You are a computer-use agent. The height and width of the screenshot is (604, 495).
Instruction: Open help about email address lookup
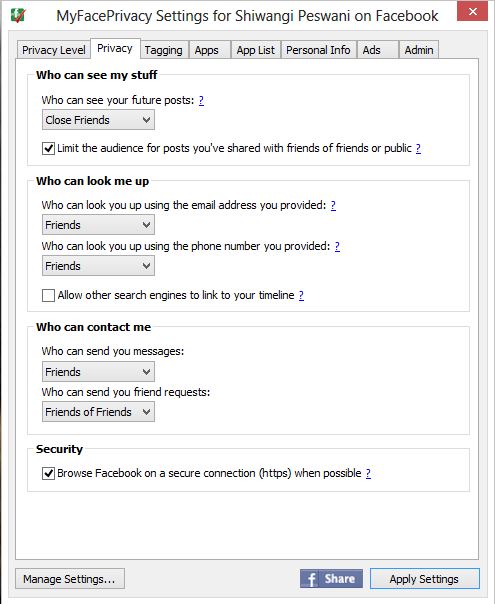click(x=333, y=205)
